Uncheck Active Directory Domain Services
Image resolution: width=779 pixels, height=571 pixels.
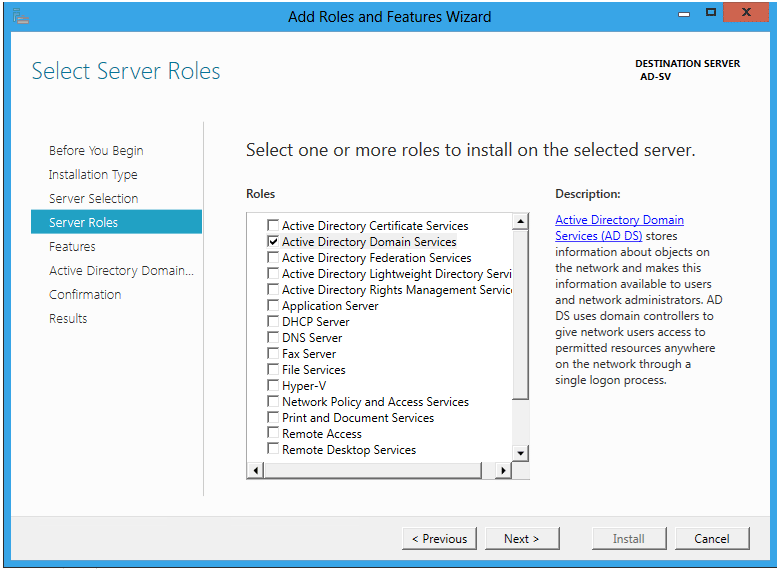coord(273,242)
